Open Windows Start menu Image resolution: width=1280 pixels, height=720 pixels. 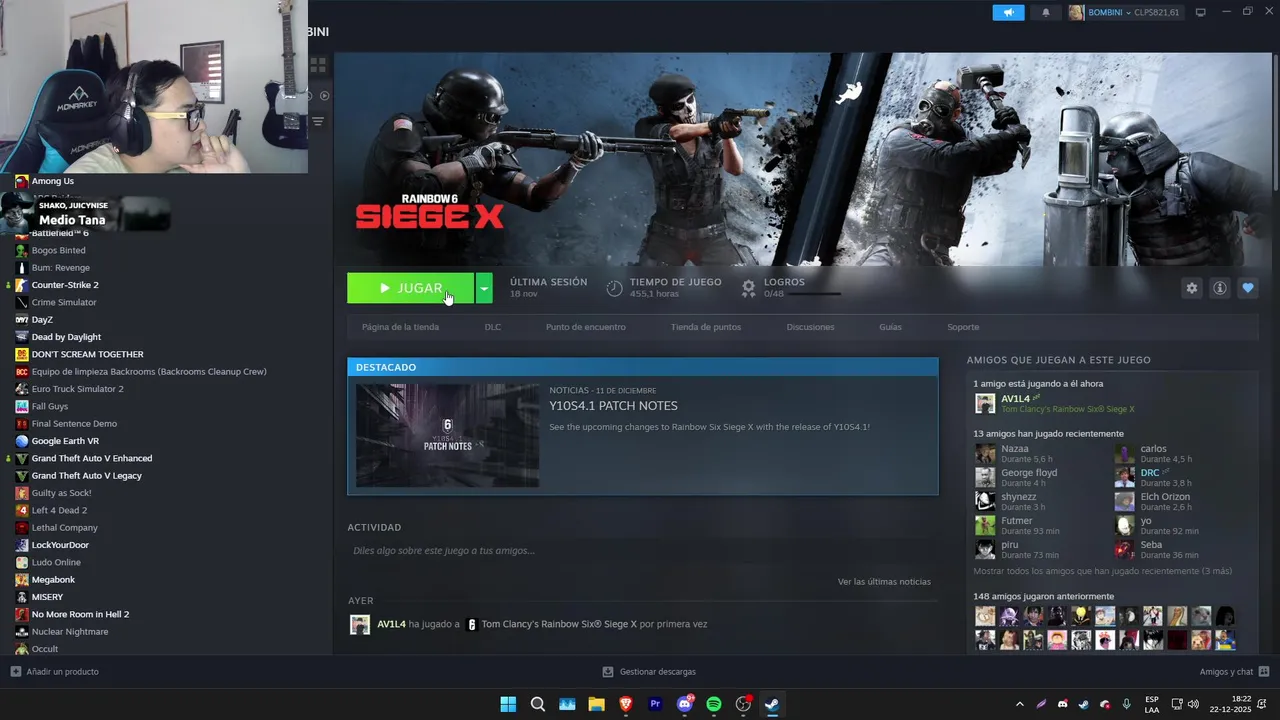508,704
